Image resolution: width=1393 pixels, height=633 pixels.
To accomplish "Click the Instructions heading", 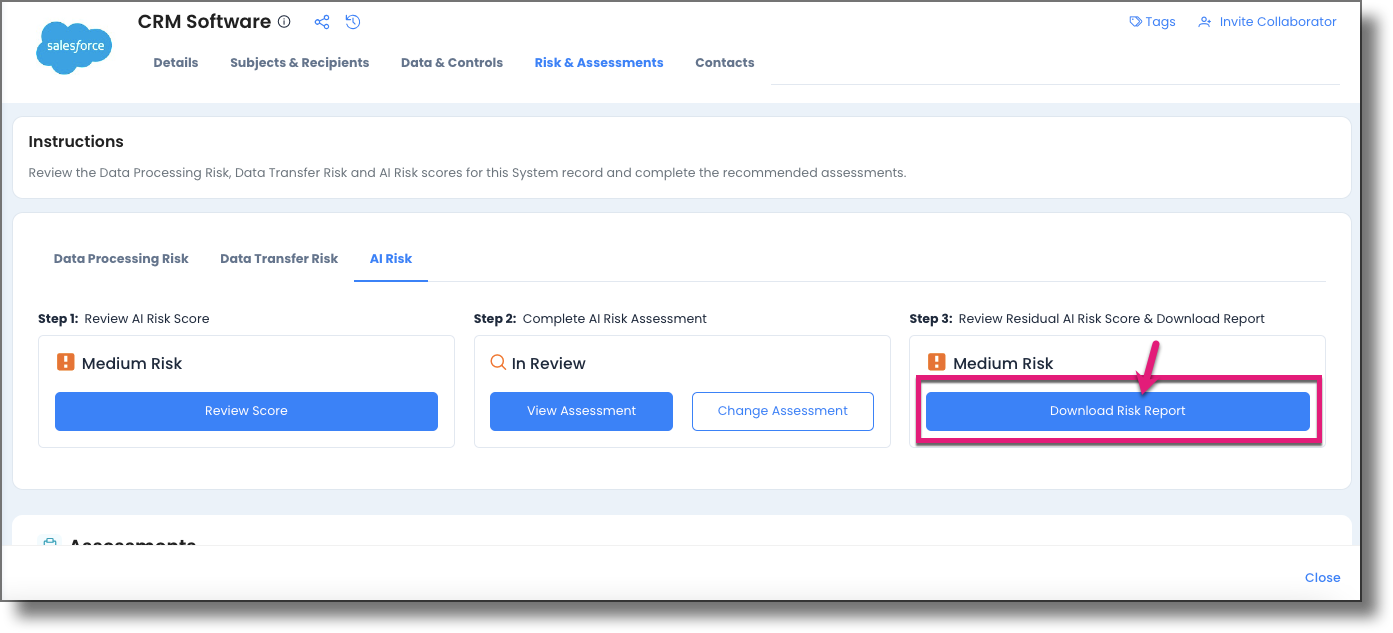I will pos(76,142).
